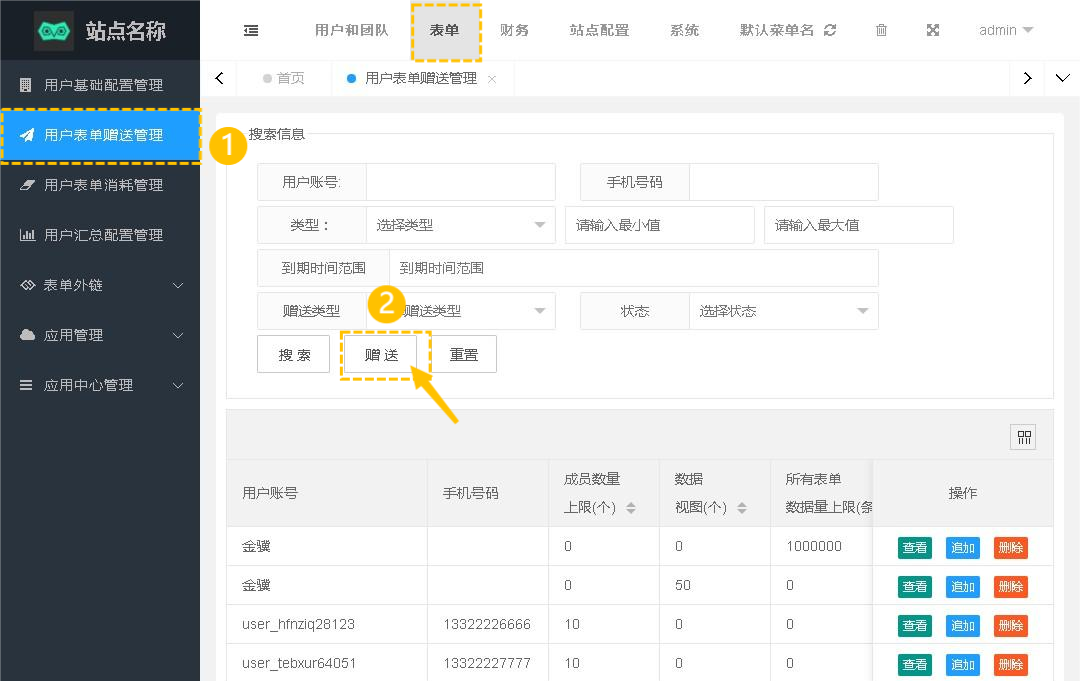Switch to the 财务 top menu
The image size is (1081, 681).
(x=514, y=30)
